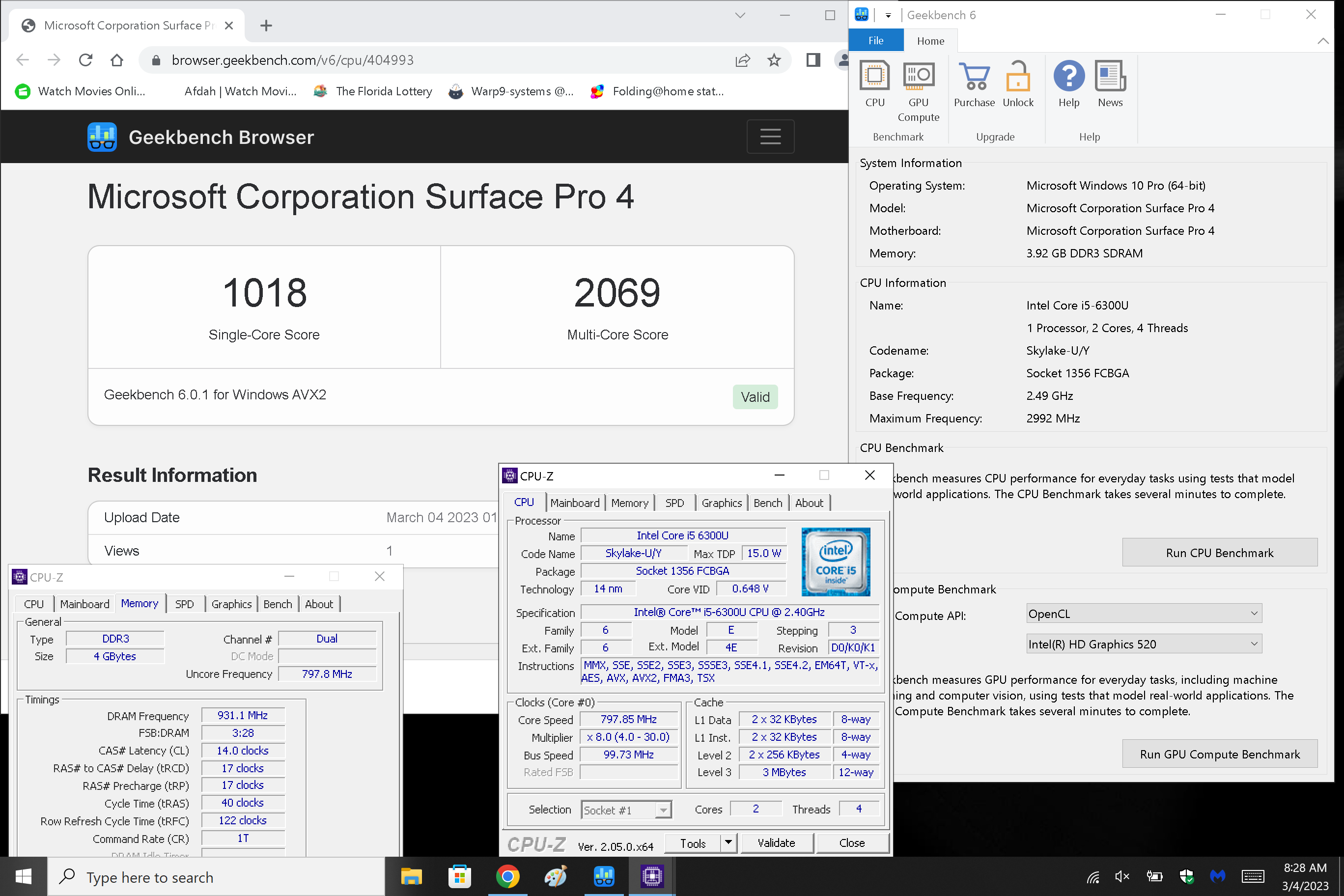Open Malwarebytes tray icon
The height and width of the screenshot is (896, 1344).
(1218, 876)
